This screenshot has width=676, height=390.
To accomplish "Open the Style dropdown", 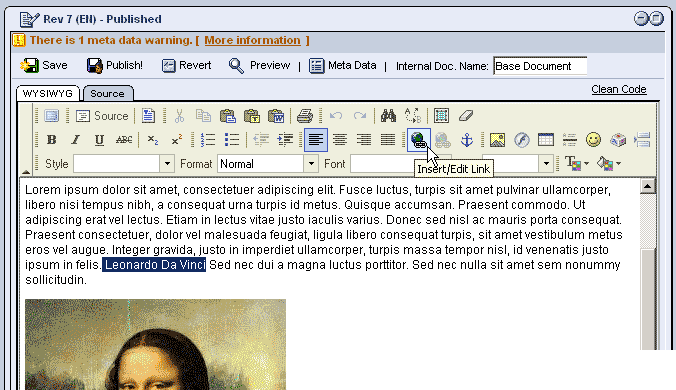I will (123, 164).
